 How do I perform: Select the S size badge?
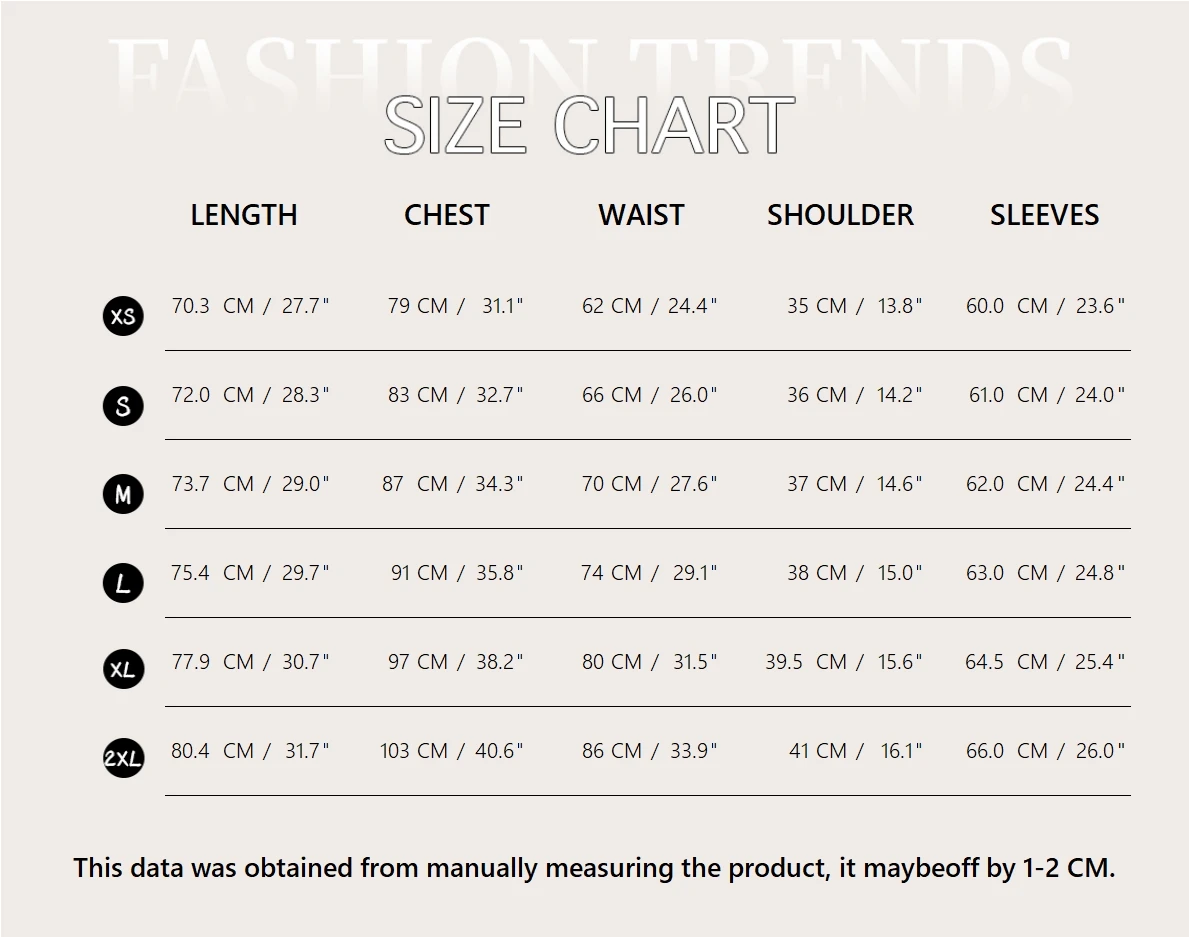[x=123, y=406]
